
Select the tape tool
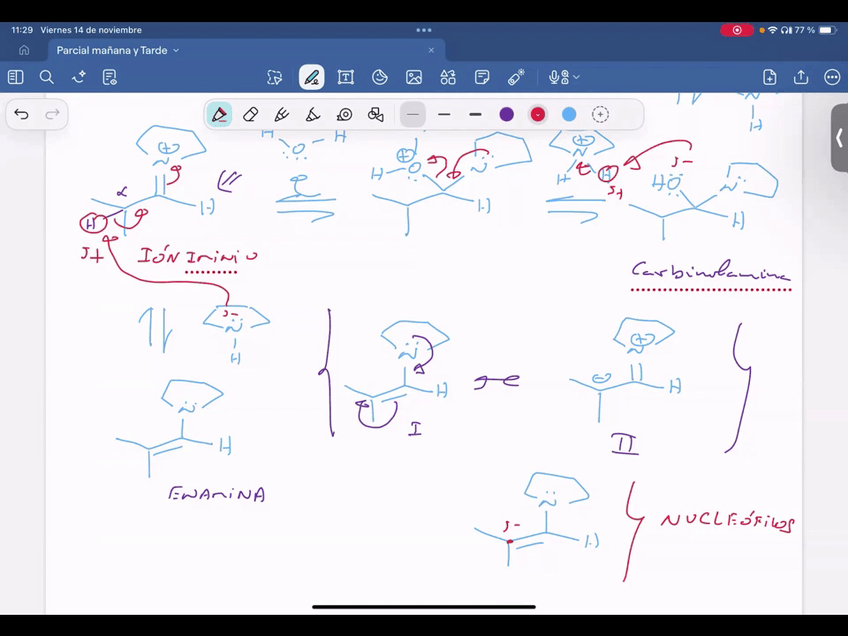[x=344, y=115]
